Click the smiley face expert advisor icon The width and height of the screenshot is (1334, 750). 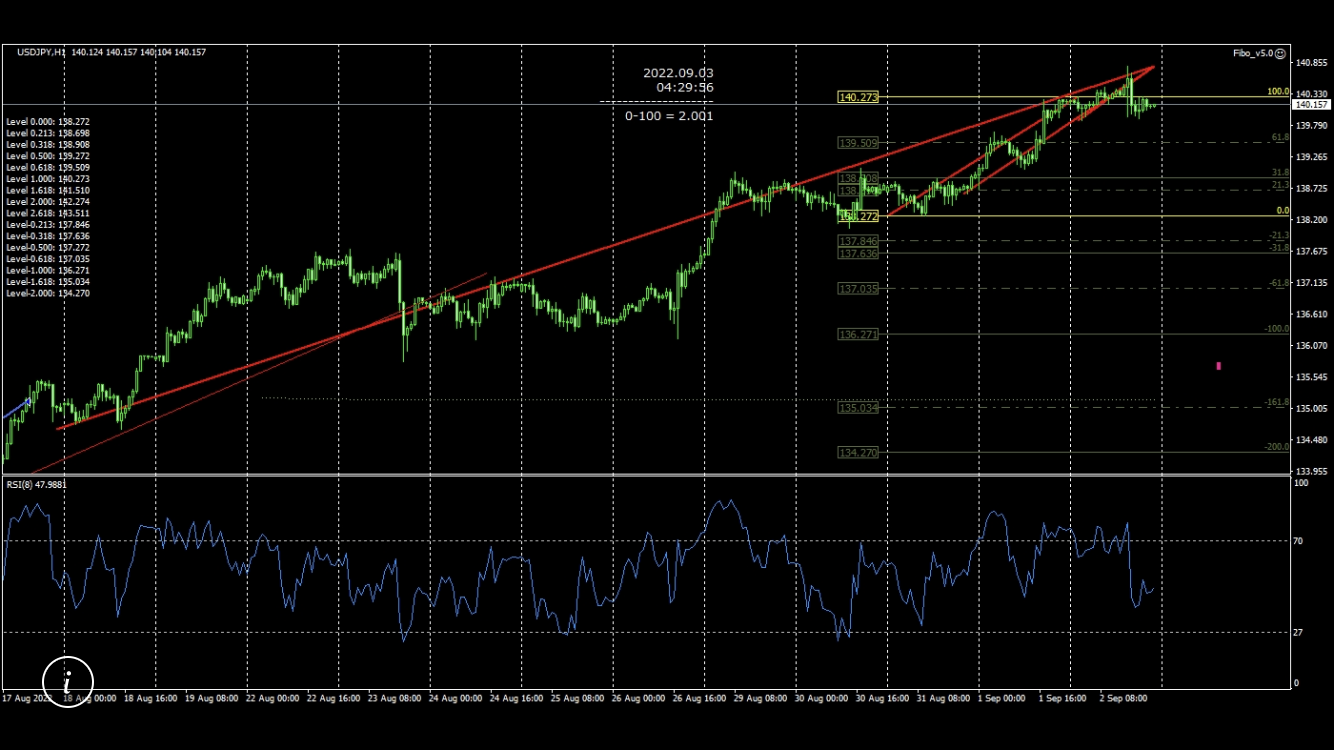tap(1280, 53)
